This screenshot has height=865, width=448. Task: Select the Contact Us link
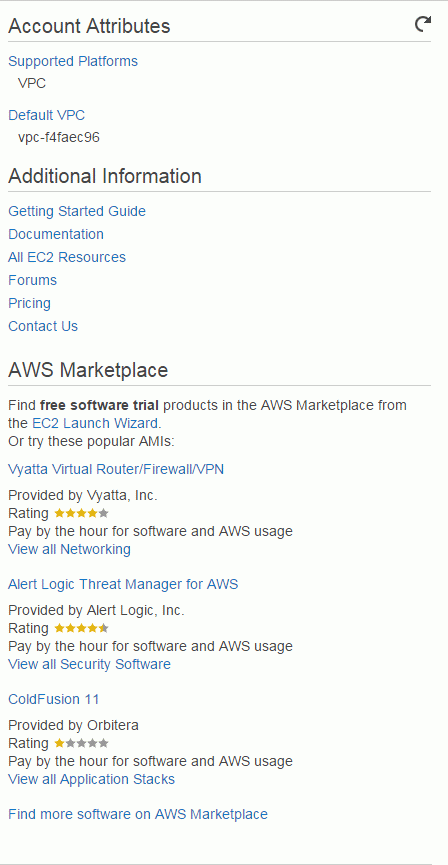[43, 326]
